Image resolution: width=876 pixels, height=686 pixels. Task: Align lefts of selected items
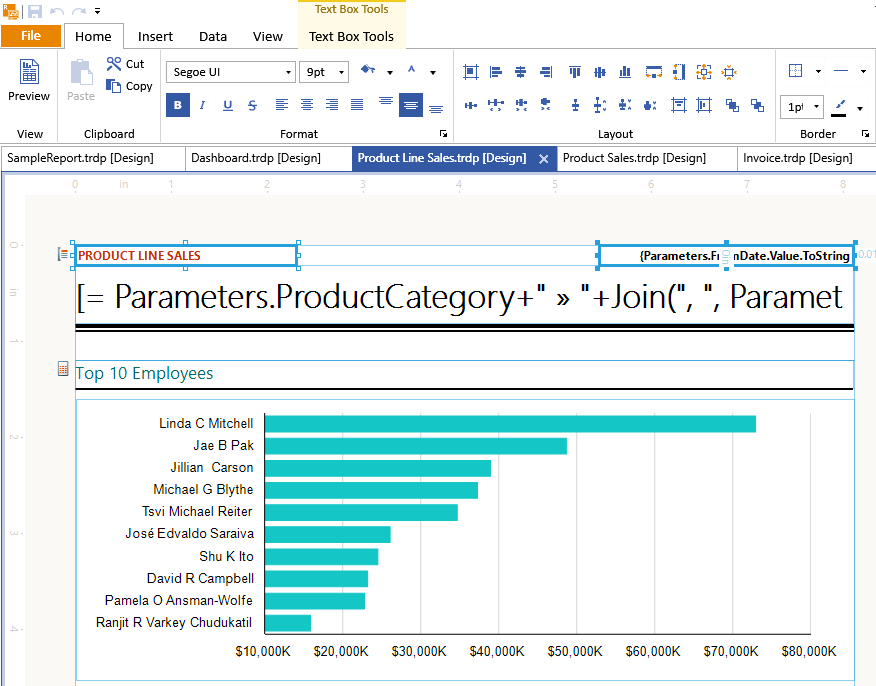(496, 72)
